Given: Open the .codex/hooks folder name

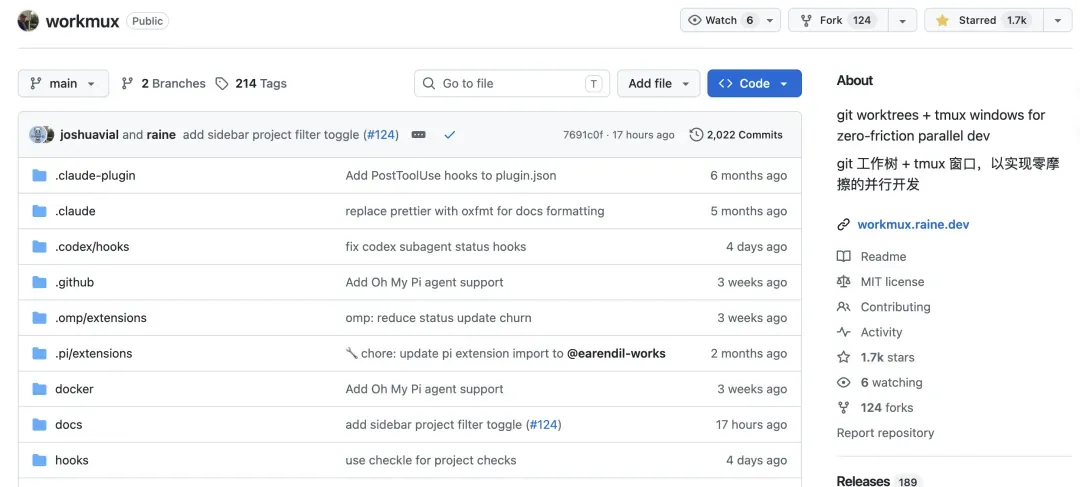Looking at the screenshot, I should click(x=92, y=247).
